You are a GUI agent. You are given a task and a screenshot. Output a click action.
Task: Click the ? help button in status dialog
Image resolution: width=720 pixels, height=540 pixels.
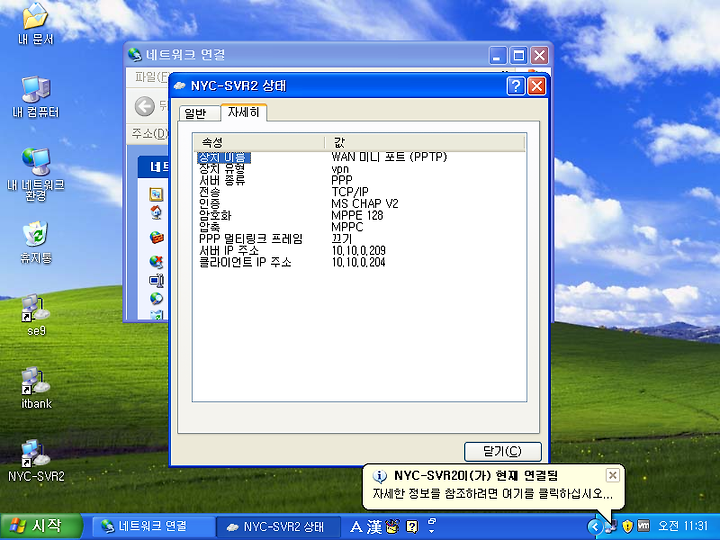(x=516, y=86)
